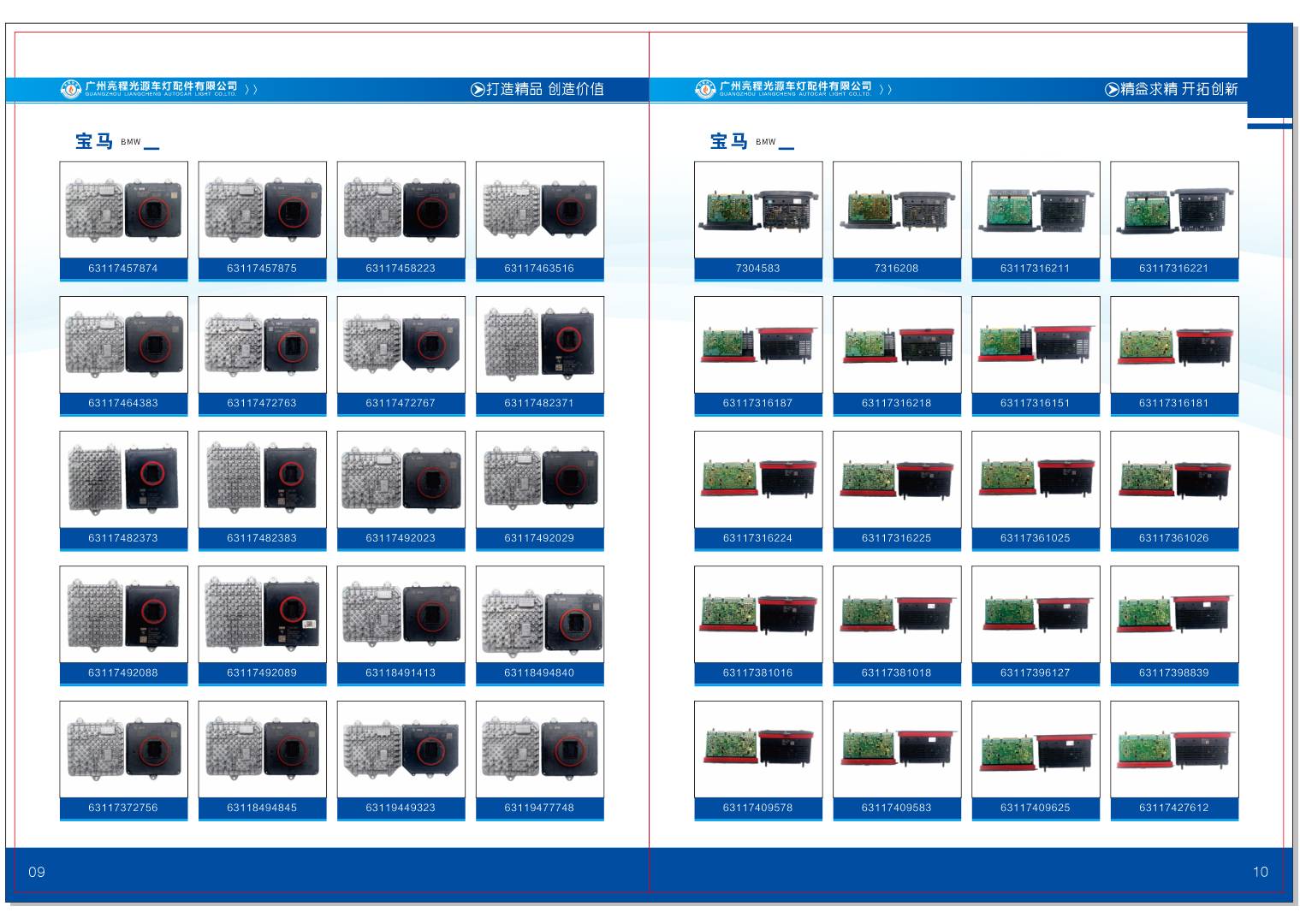Click page number 09 in footer

(37, 872)
